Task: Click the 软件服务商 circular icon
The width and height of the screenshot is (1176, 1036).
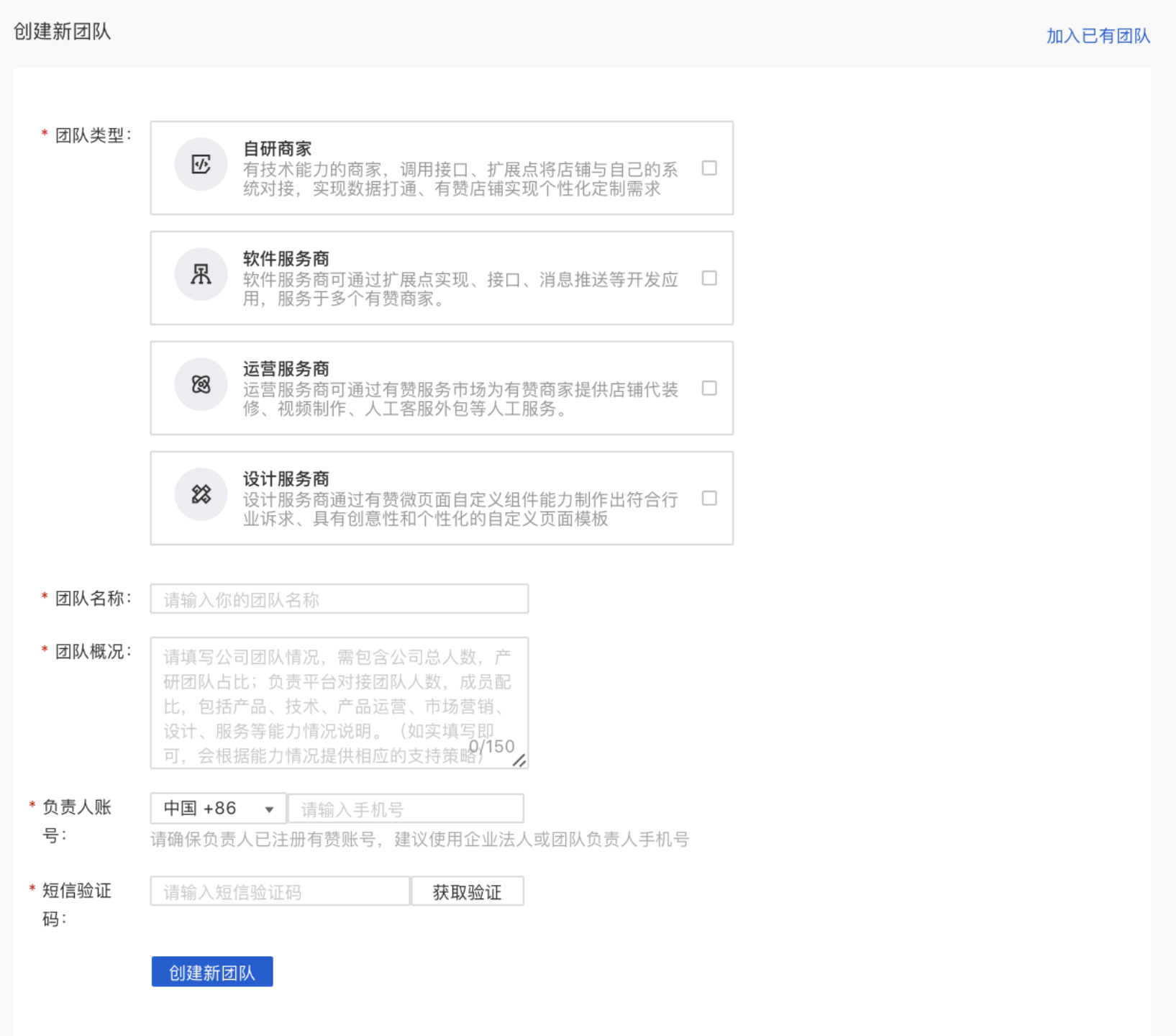Action: [201, 275]
